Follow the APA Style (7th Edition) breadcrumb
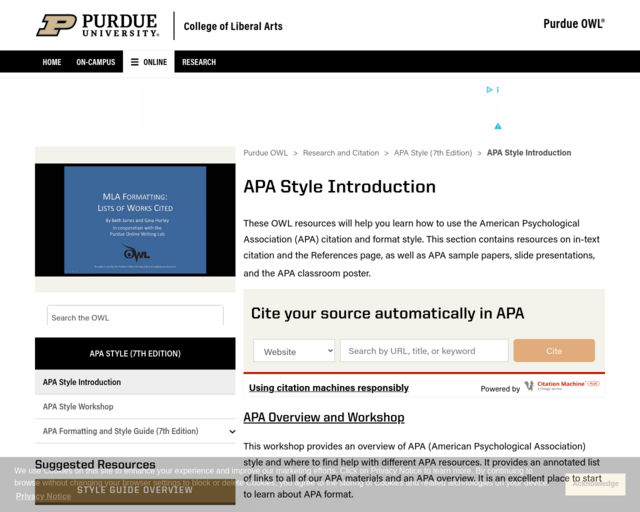This screenshot has width=640, height=512. click(433, 153)
